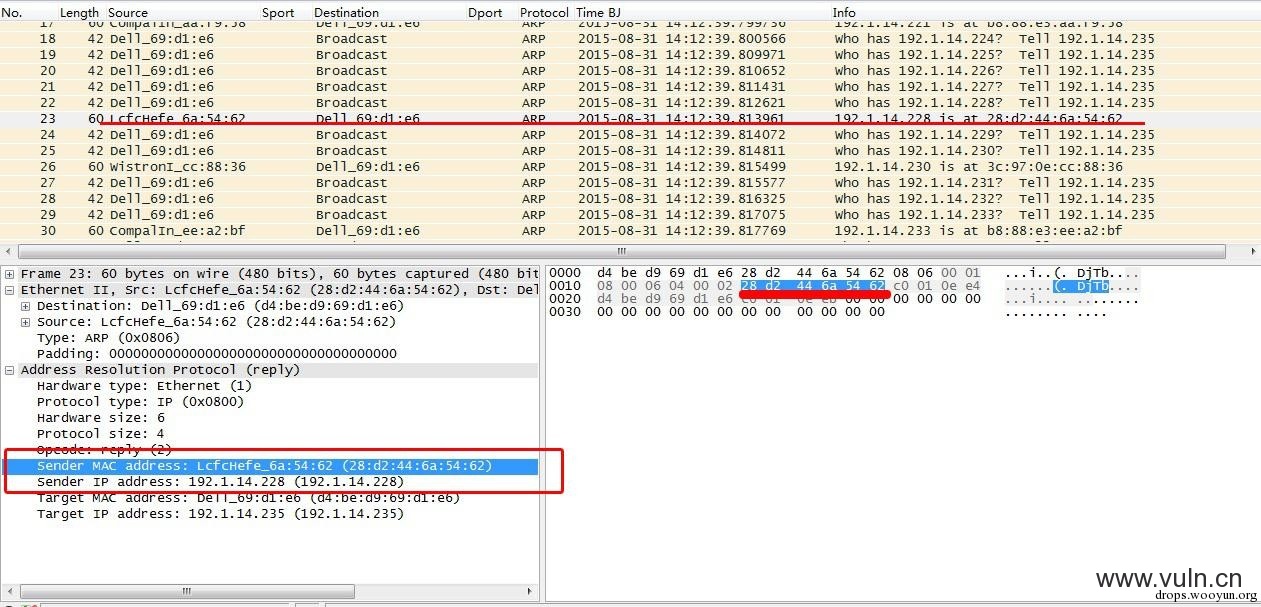Sort by the Length column header
1261x607 pixels.
pos(79,13)
